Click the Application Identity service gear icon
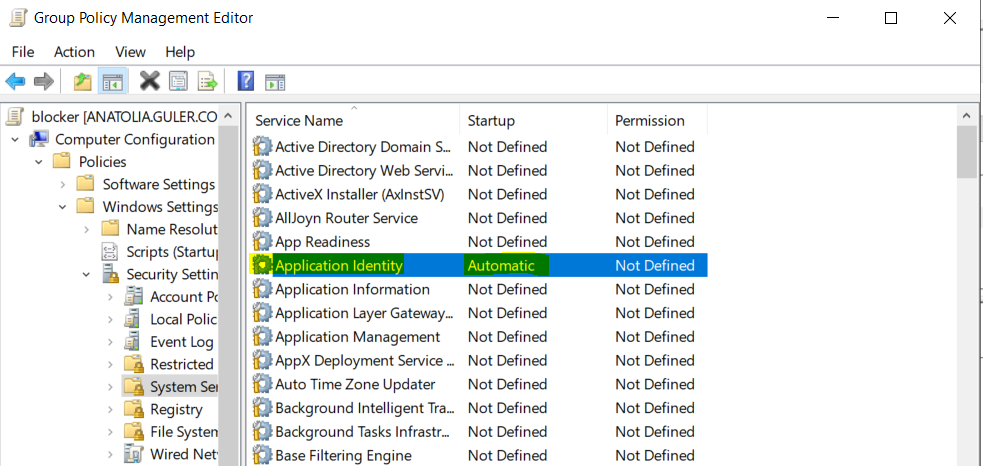The height and width of the screenshot is (466, 983). coord(262,265)
